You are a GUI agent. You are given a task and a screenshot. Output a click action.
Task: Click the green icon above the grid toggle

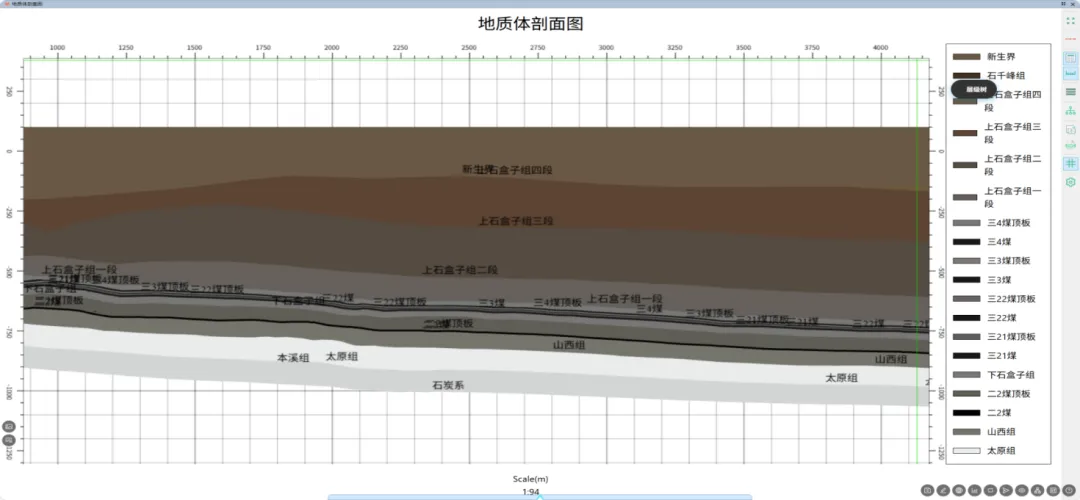click(1070, 145)
